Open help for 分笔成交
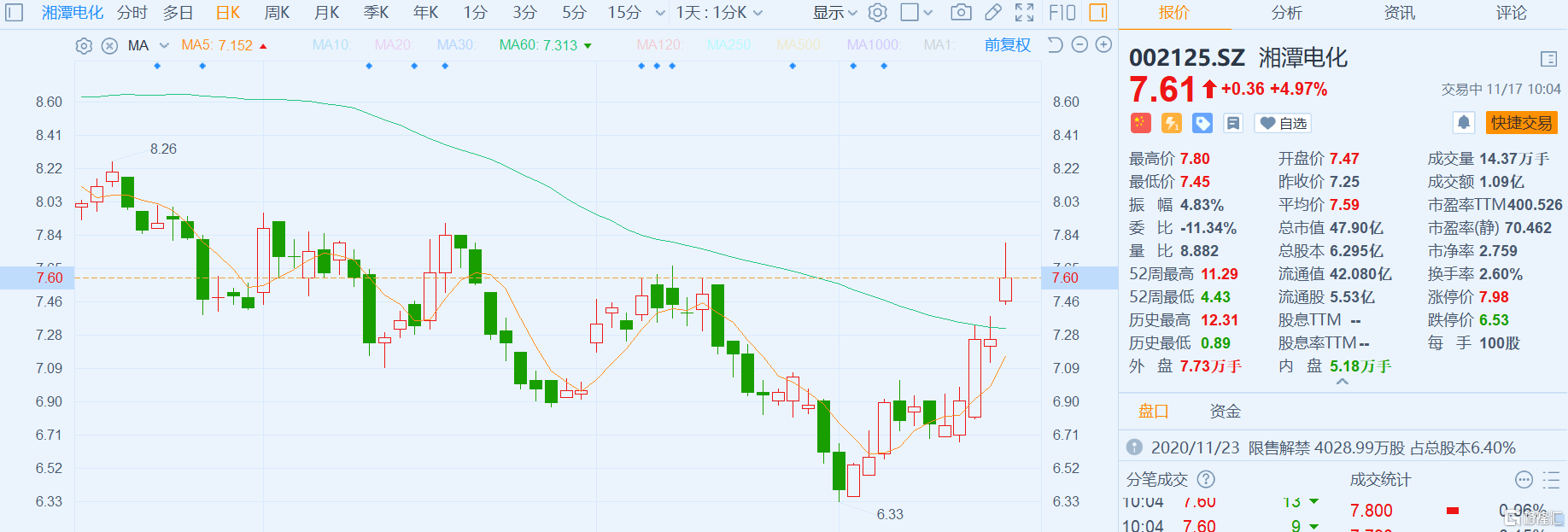This screenshot has height=532, width=1568. point(1206,479)
